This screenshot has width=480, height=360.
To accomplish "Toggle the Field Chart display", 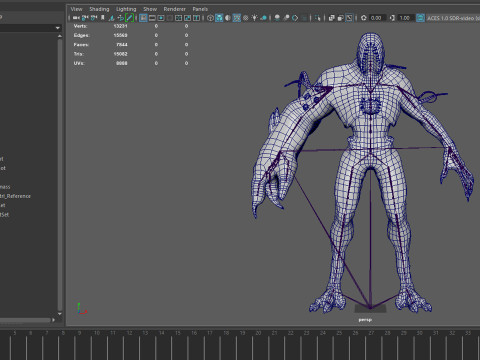I will point(178,18).
